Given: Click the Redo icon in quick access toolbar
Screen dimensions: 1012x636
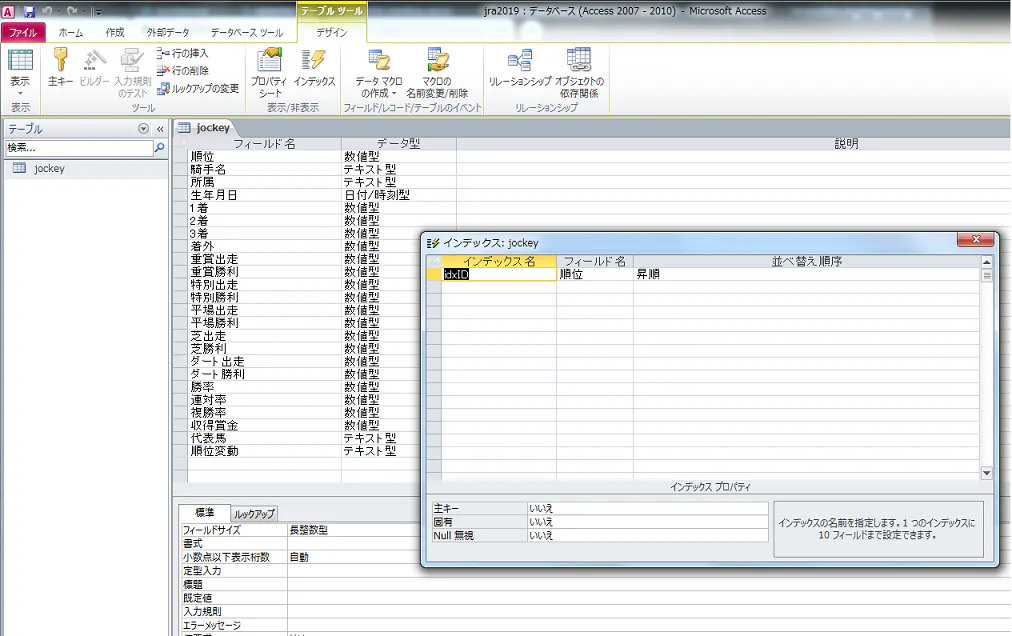Looking at the screenshot, I should click(x=72, y=11).
